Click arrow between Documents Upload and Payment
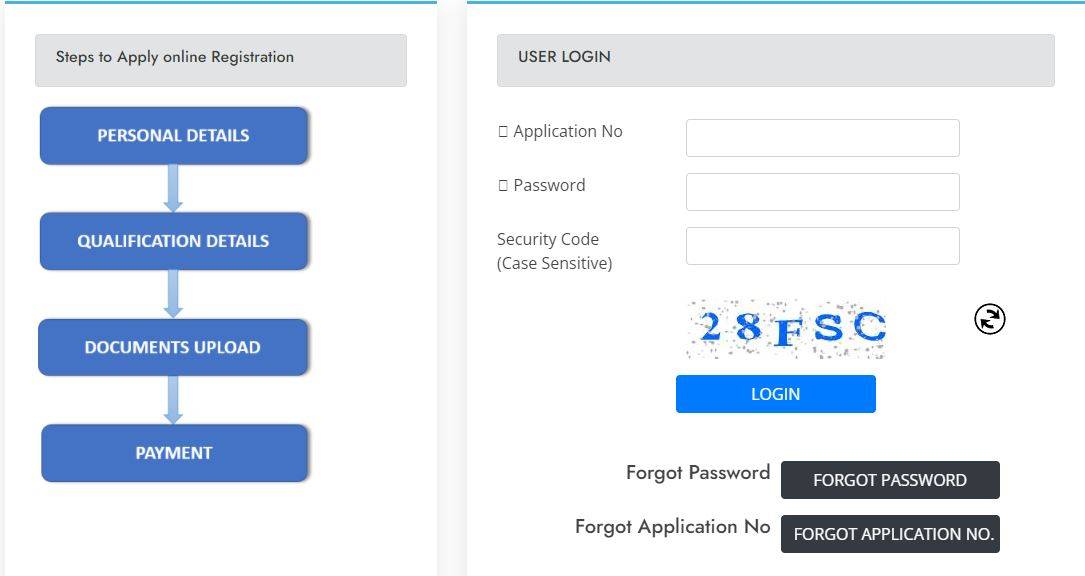Viewport: 1085px width, 576px height. pyautogui.click(x=173, y=400)
